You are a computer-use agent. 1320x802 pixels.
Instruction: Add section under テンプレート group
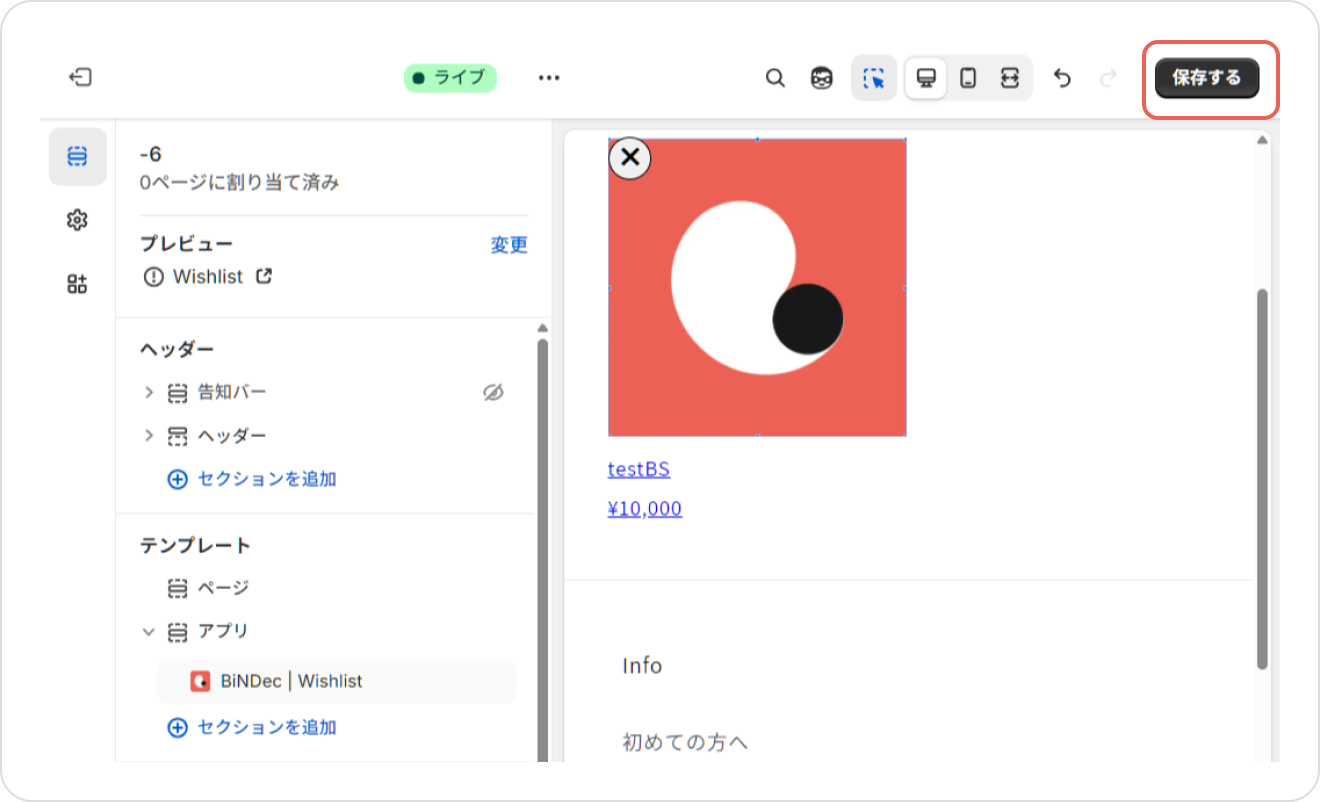coord(252,727)
